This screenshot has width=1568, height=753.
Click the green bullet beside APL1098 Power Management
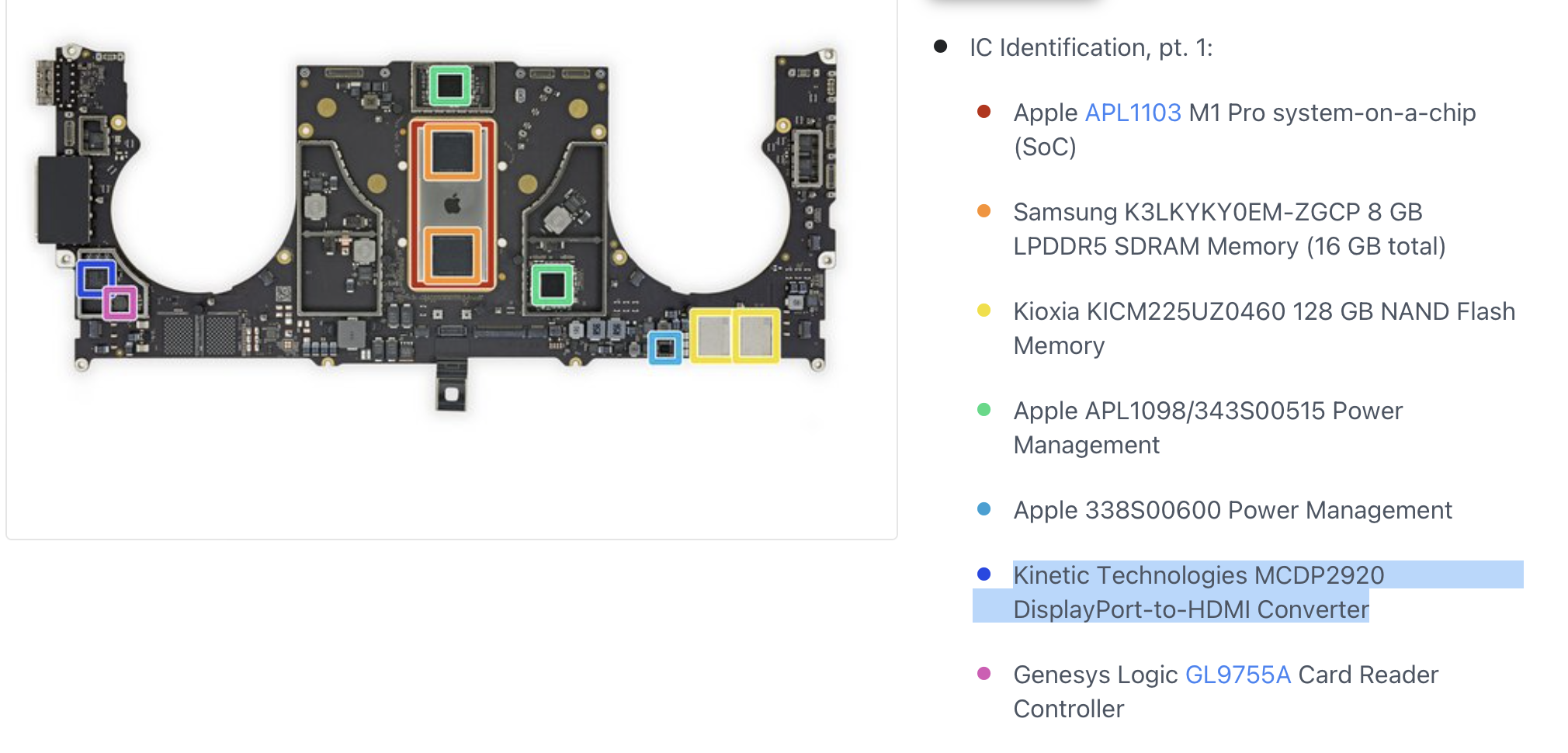tap(983, 410)
